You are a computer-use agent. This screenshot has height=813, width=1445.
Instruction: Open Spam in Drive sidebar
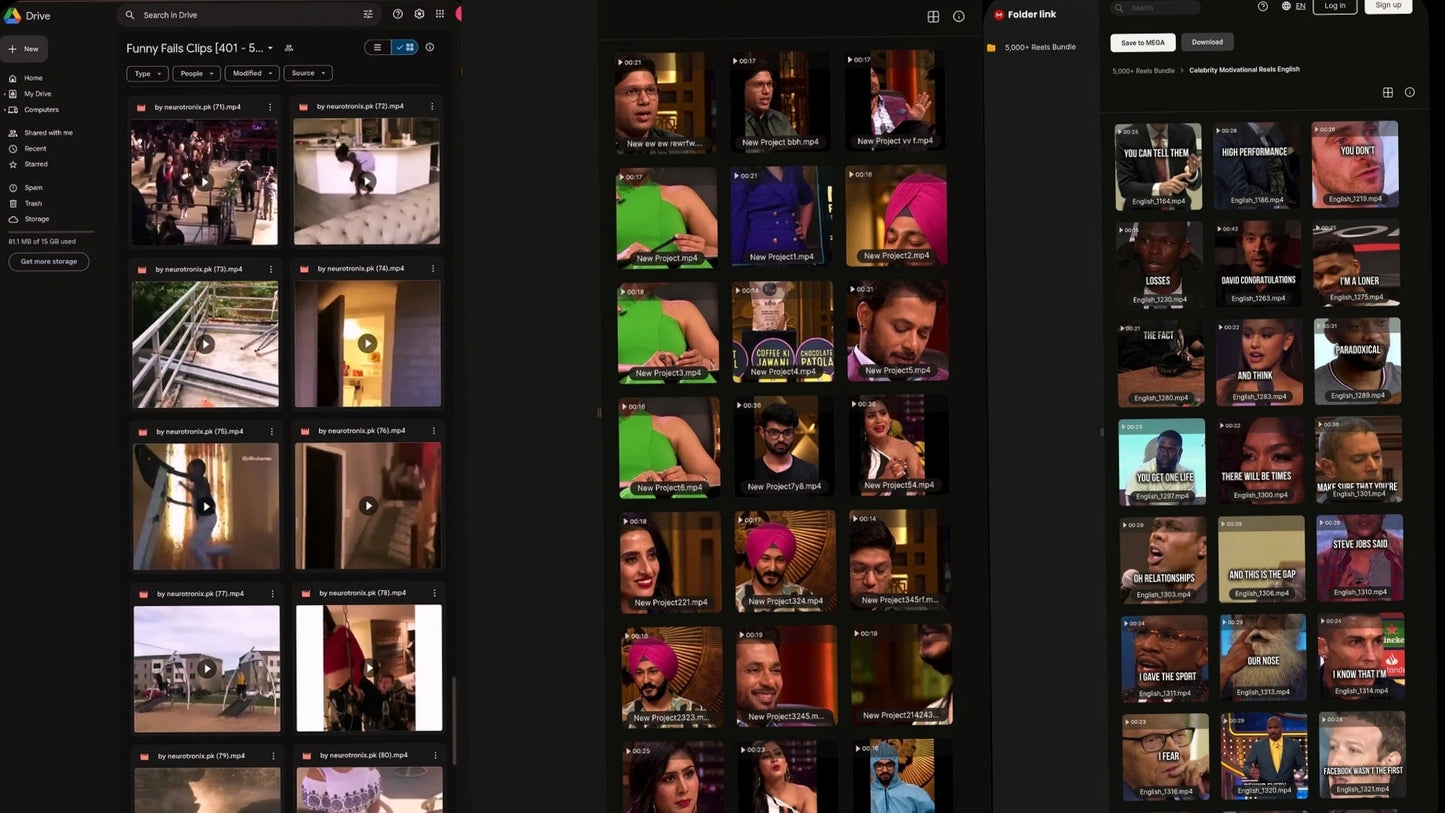pyautogui.click(x=27, y=188)
